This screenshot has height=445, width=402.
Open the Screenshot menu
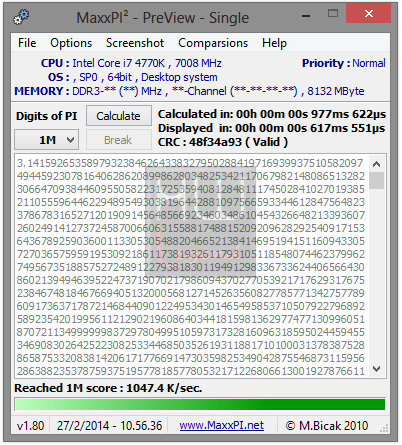135,43
